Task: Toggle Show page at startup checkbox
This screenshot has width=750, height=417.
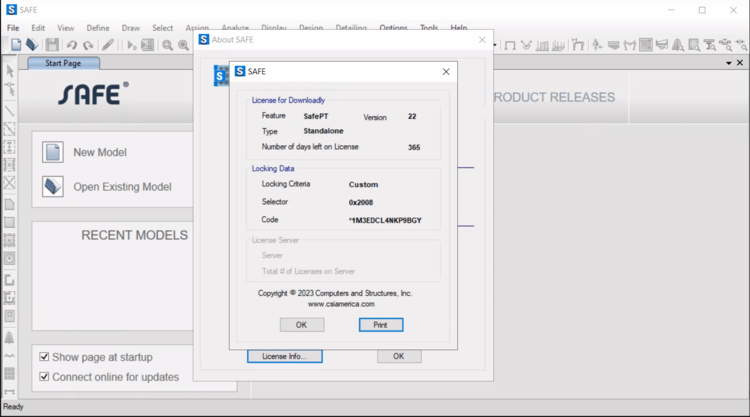Action: (x=44, y=357)
